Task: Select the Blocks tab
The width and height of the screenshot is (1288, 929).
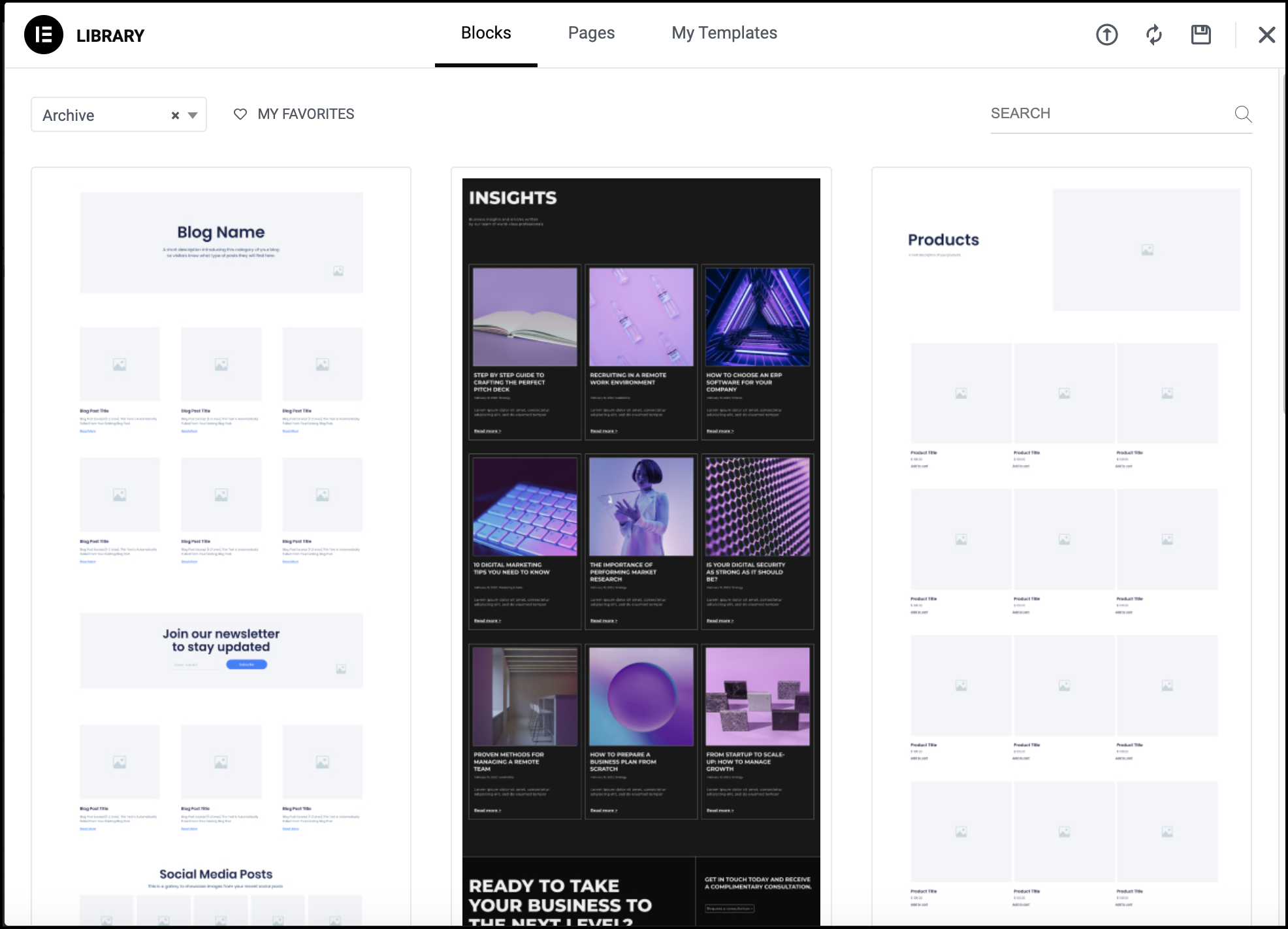Action: (485, 33)
